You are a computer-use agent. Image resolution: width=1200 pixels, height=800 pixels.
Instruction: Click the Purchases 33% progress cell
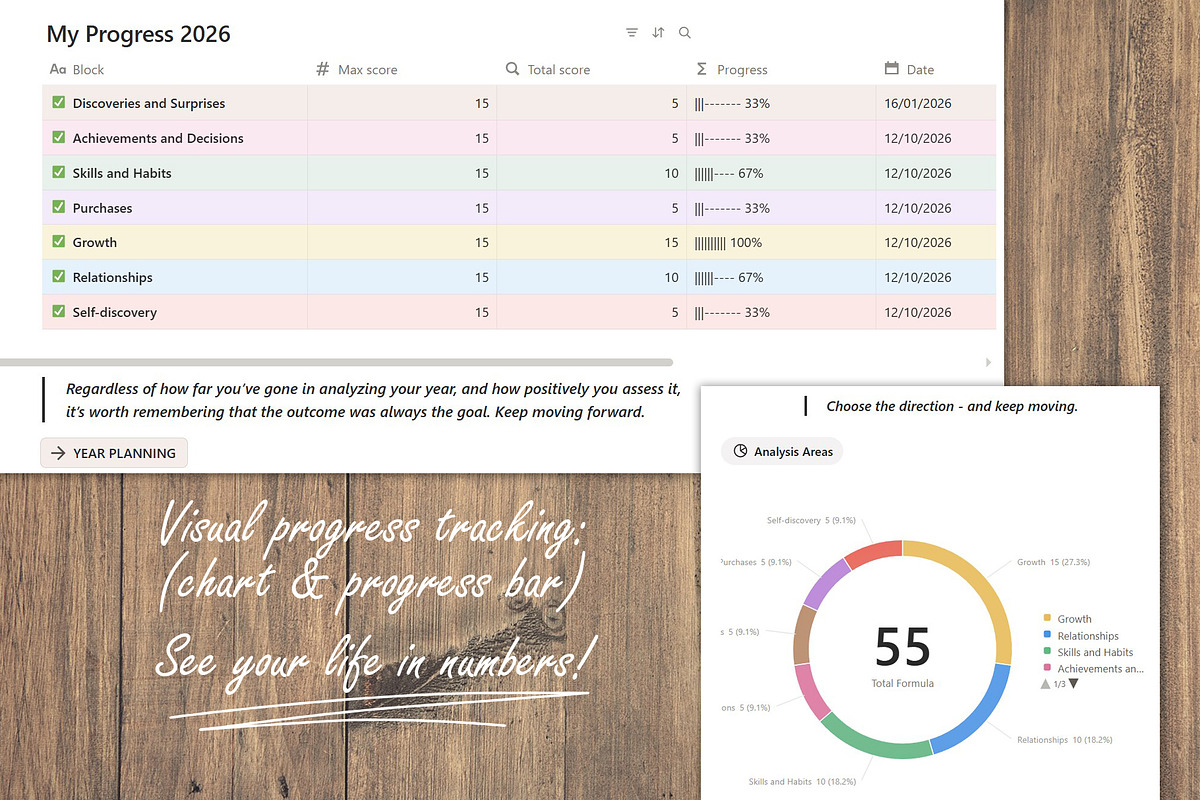pyautogui.click(x=781, y=208)
